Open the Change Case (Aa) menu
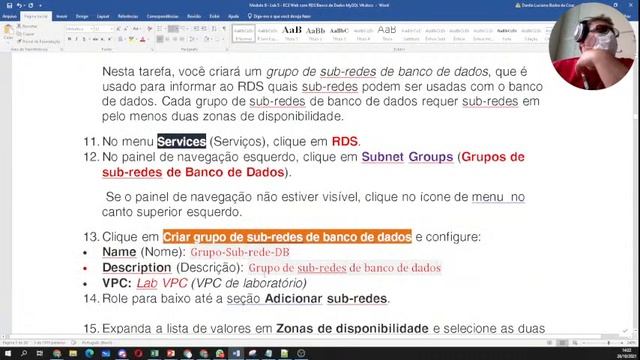 tap(136, 29)
